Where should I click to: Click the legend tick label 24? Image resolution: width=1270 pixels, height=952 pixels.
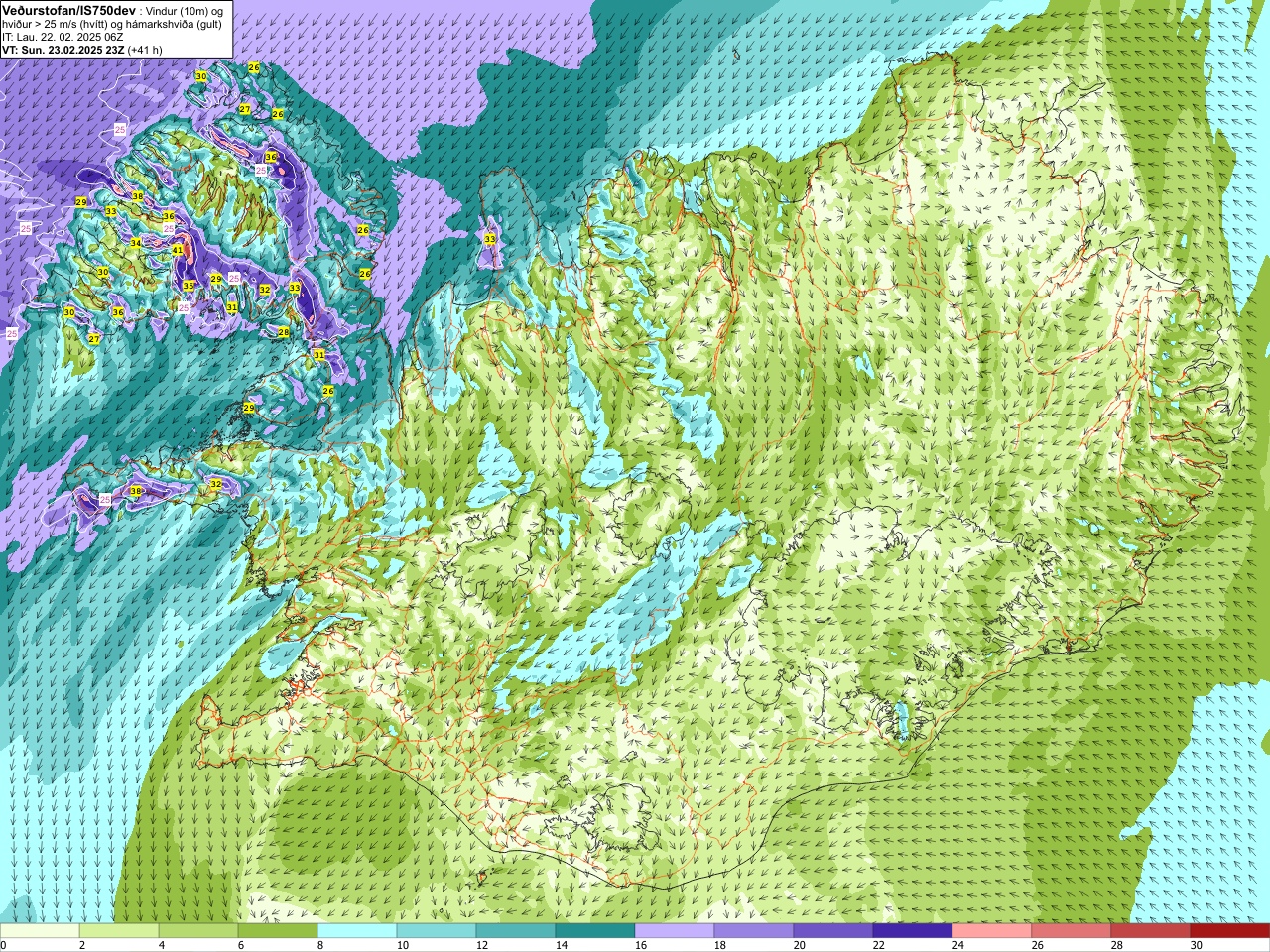click(x=958, y=945)
